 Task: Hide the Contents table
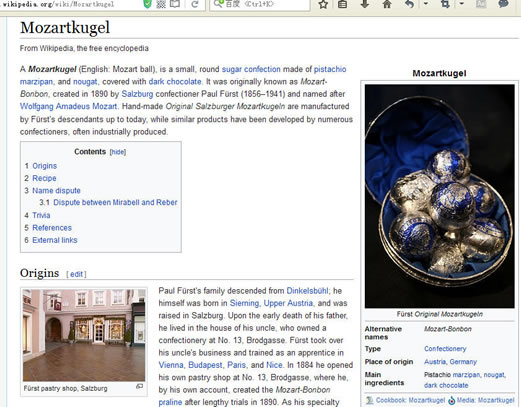(118, 152)
